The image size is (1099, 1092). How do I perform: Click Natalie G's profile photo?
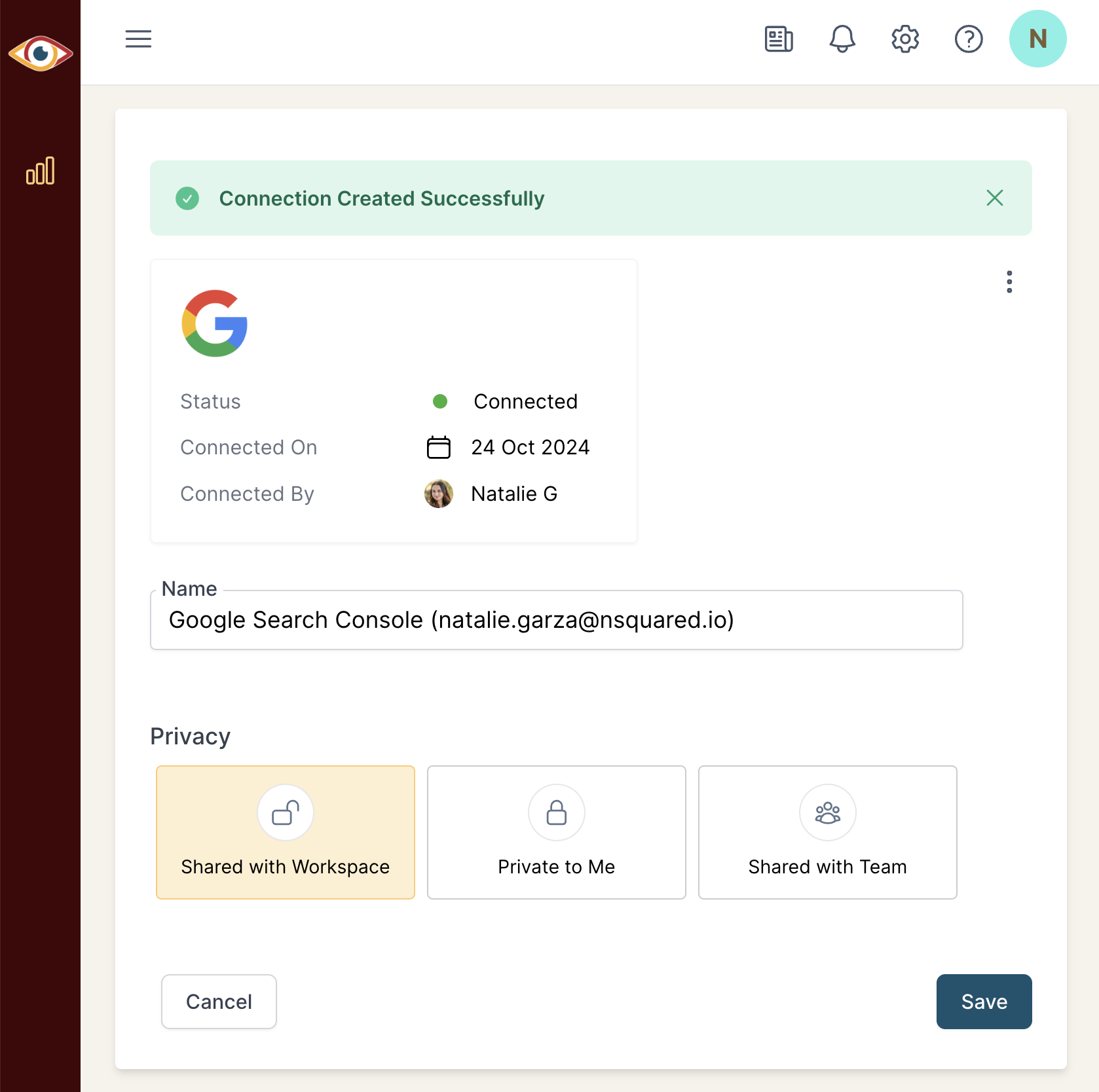(439, 494)
